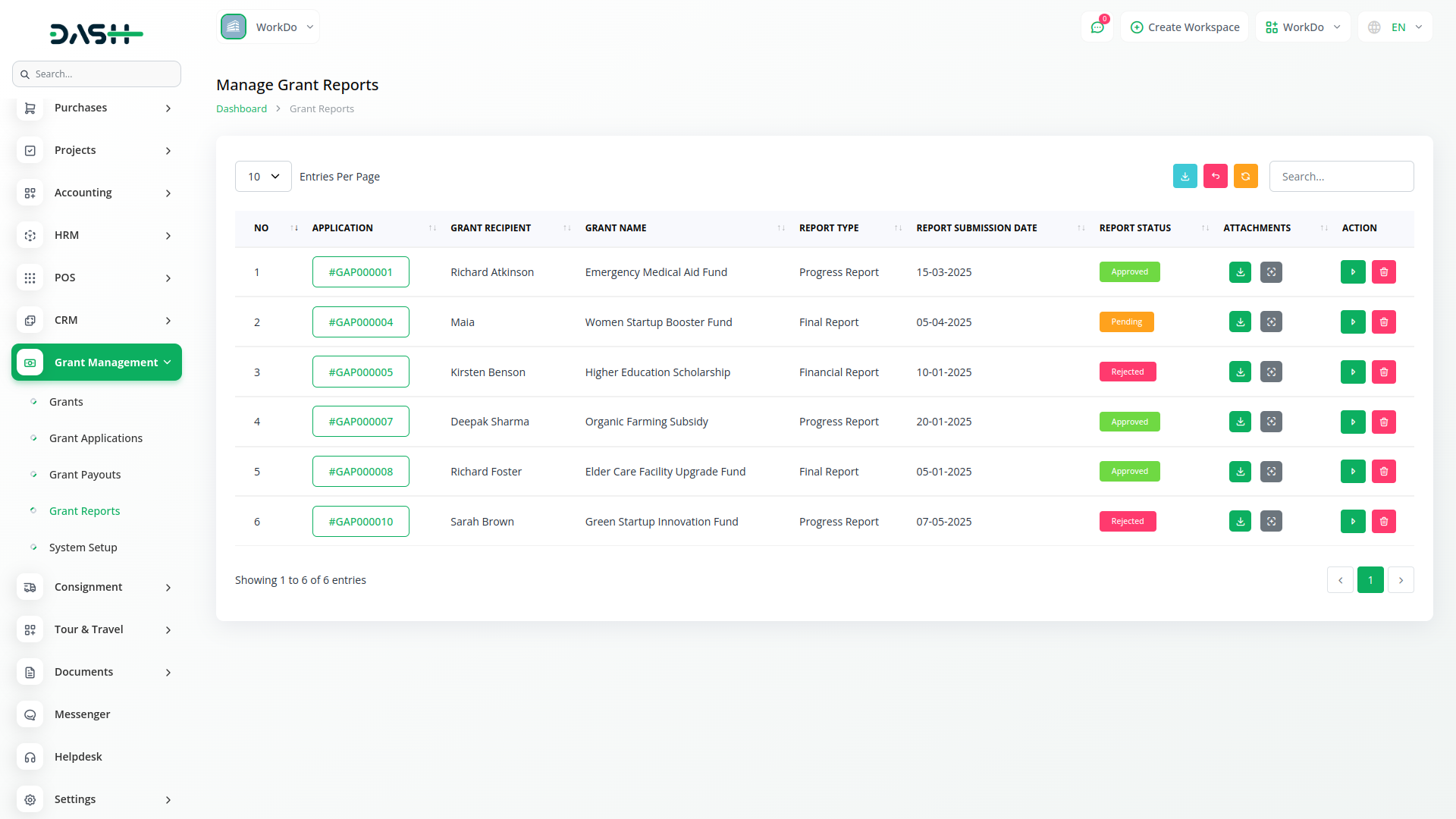1456x819 pixels.
Task: Click the pink reset undo icon
Action: (x=1215, y=176)
